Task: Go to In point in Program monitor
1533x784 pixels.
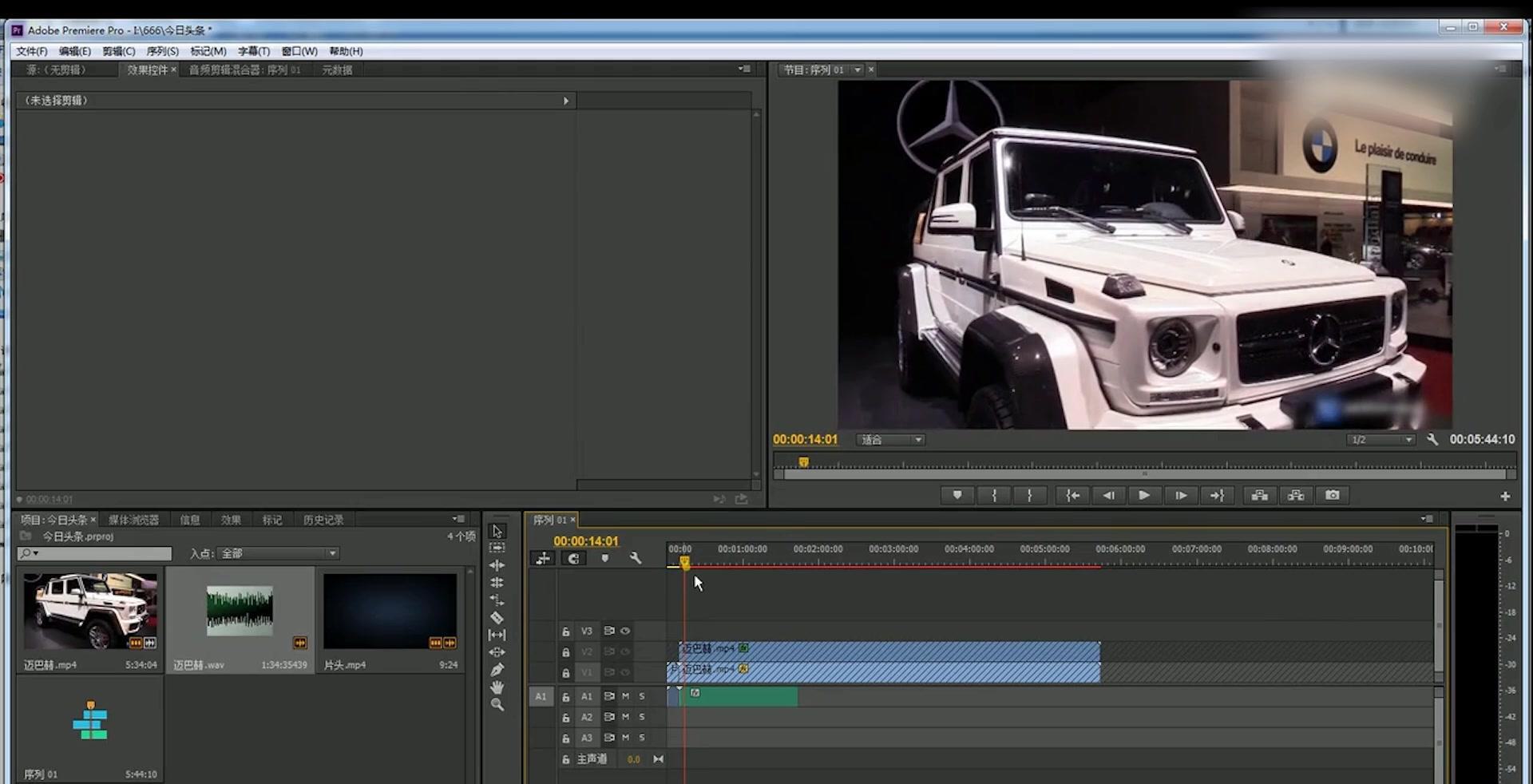Action: click(1073, 496)
